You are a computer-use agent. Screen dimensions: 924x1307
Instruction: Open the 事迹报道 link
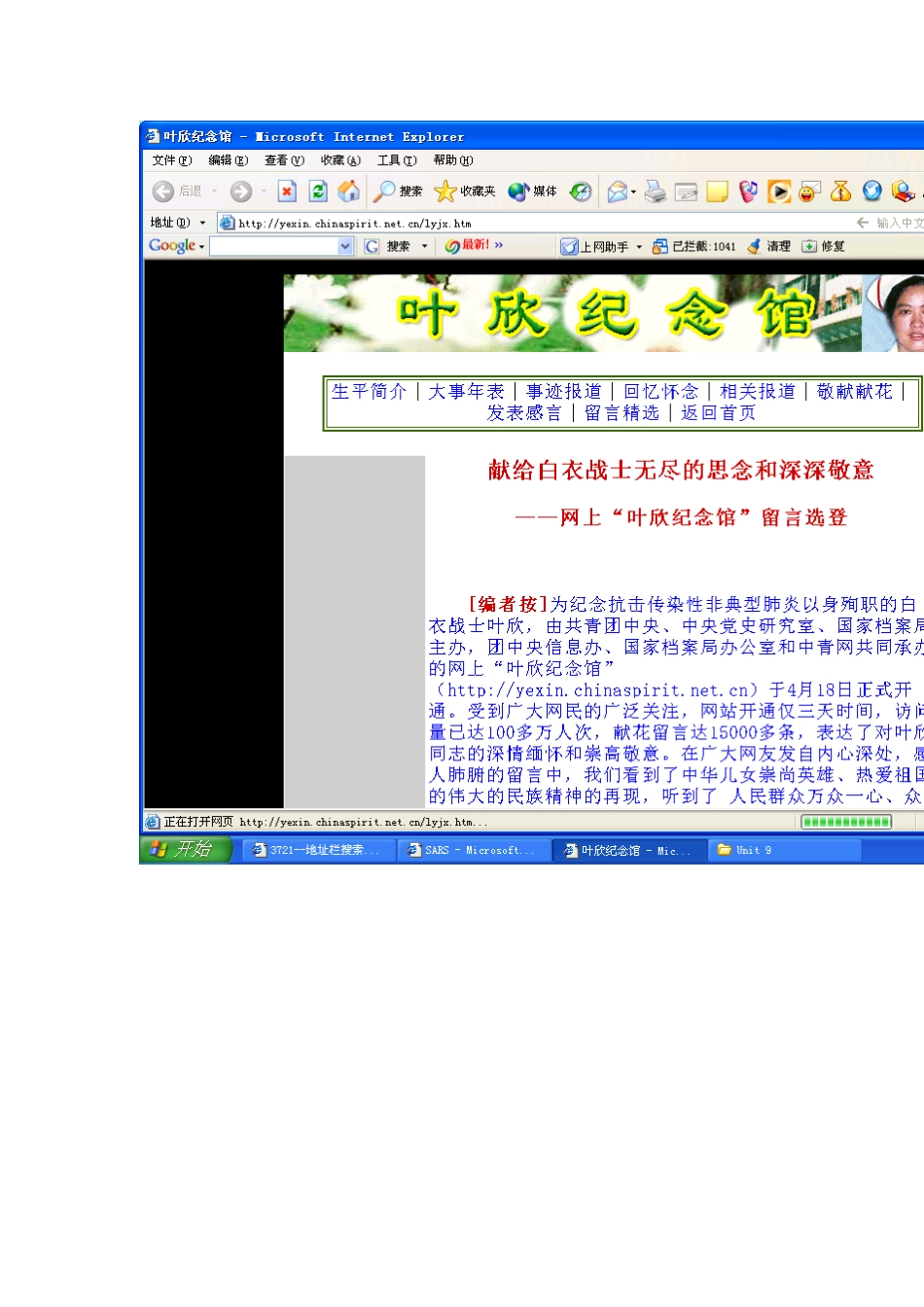click(564, 391)
